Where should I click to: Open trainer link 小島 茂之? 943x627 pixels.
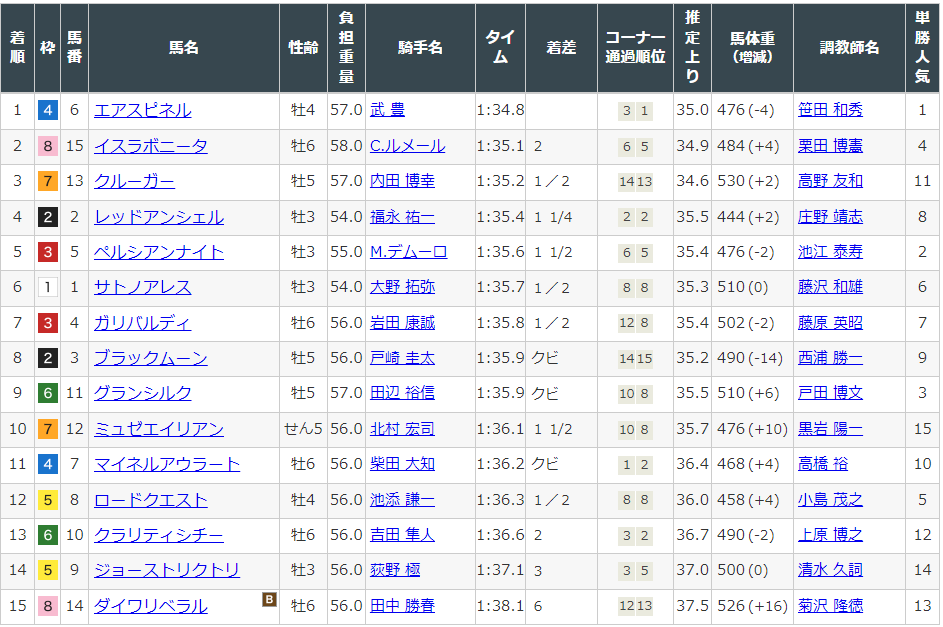click(830, 500)
